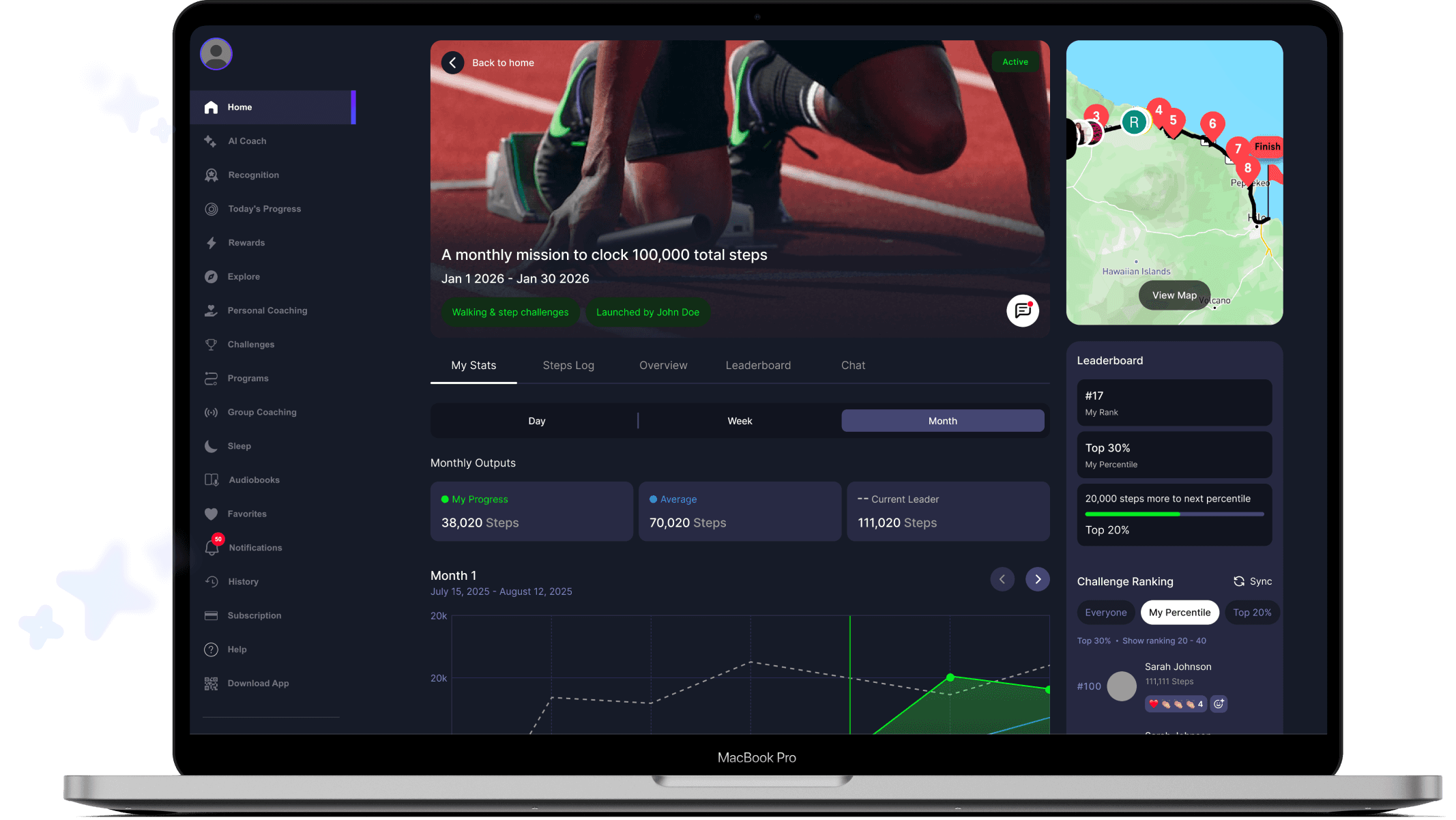Click the add reaction emoji icon
Image resolution: width=1456 pixels, height=820 pixels.
tap(1219, 704)
